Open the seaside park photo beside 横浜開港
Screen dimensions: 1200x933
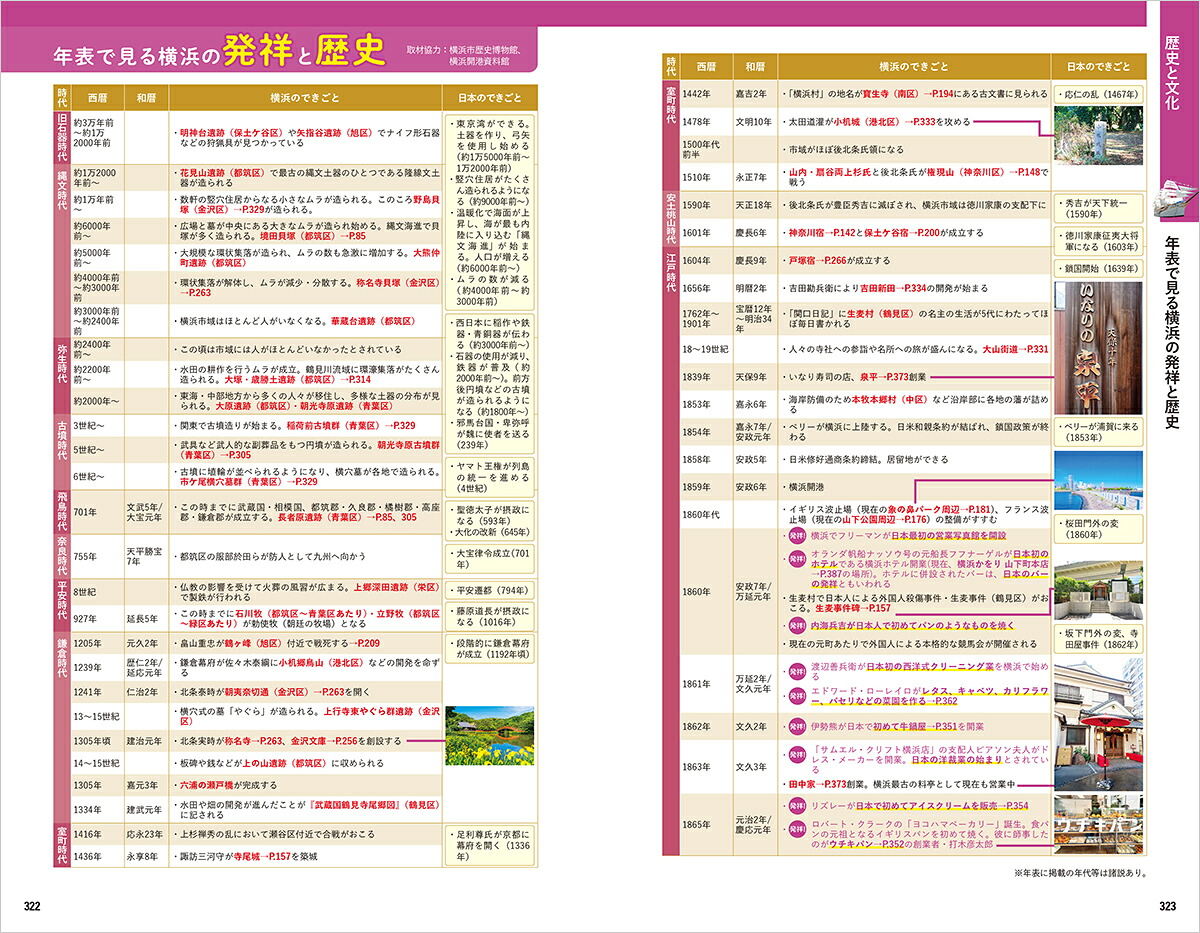point(1099,482)
